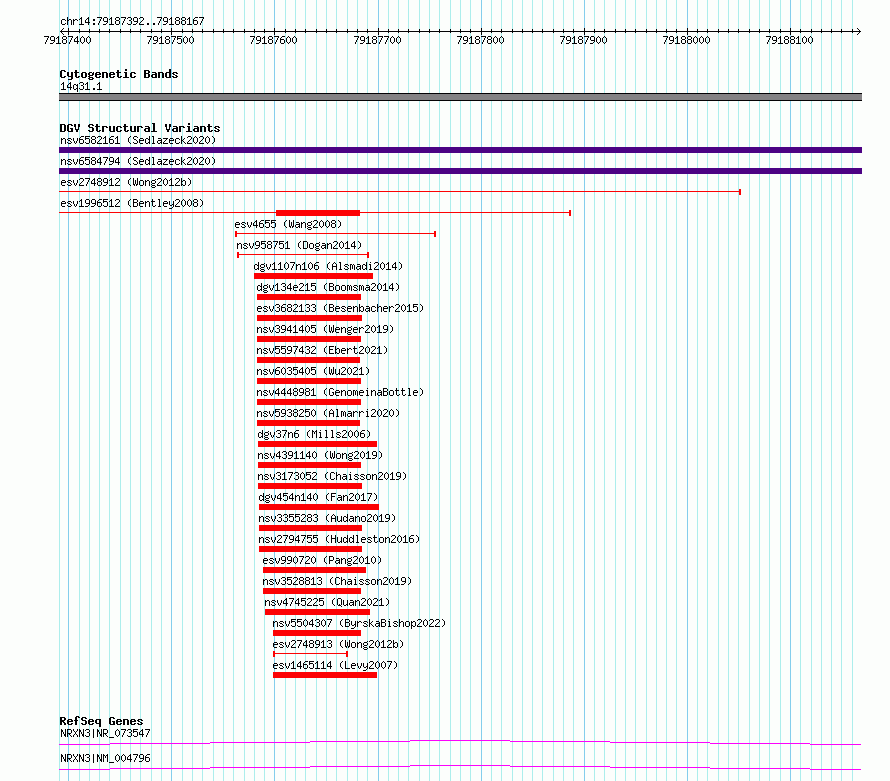Click ruler position 79187900
890x781 pixels.
pos(583,40)
